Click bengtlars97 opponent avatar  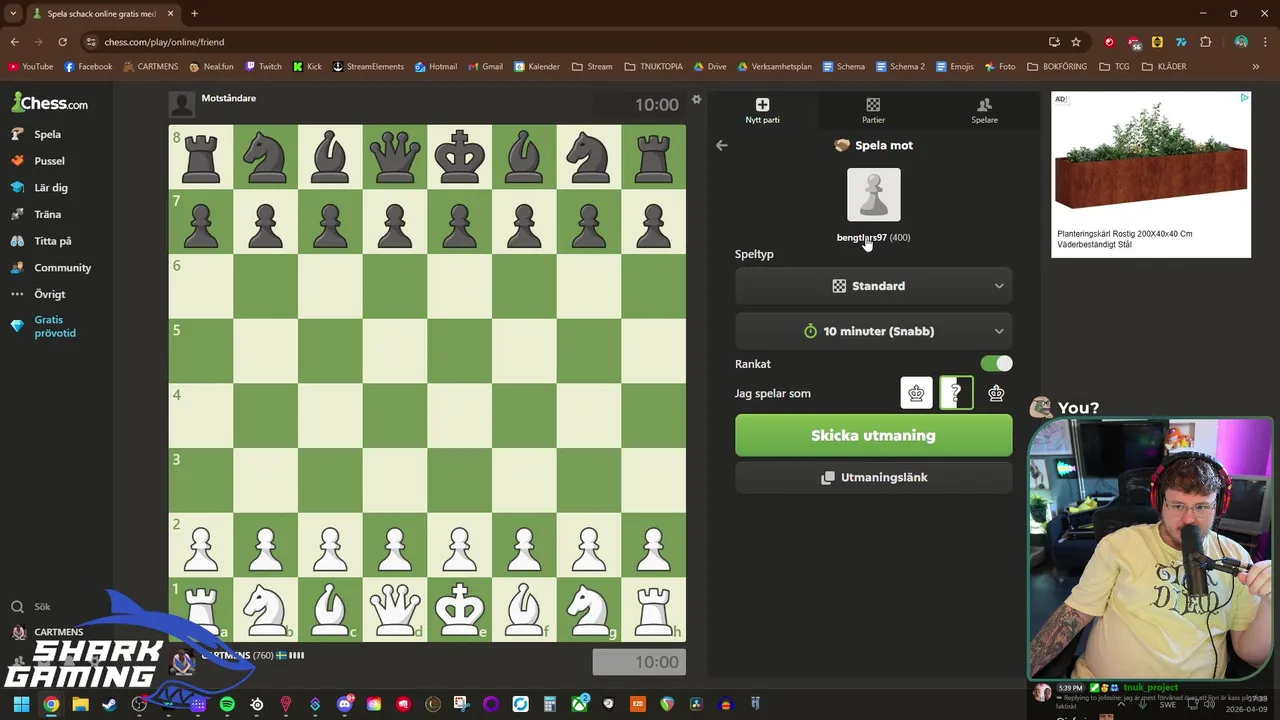[874, 194]
